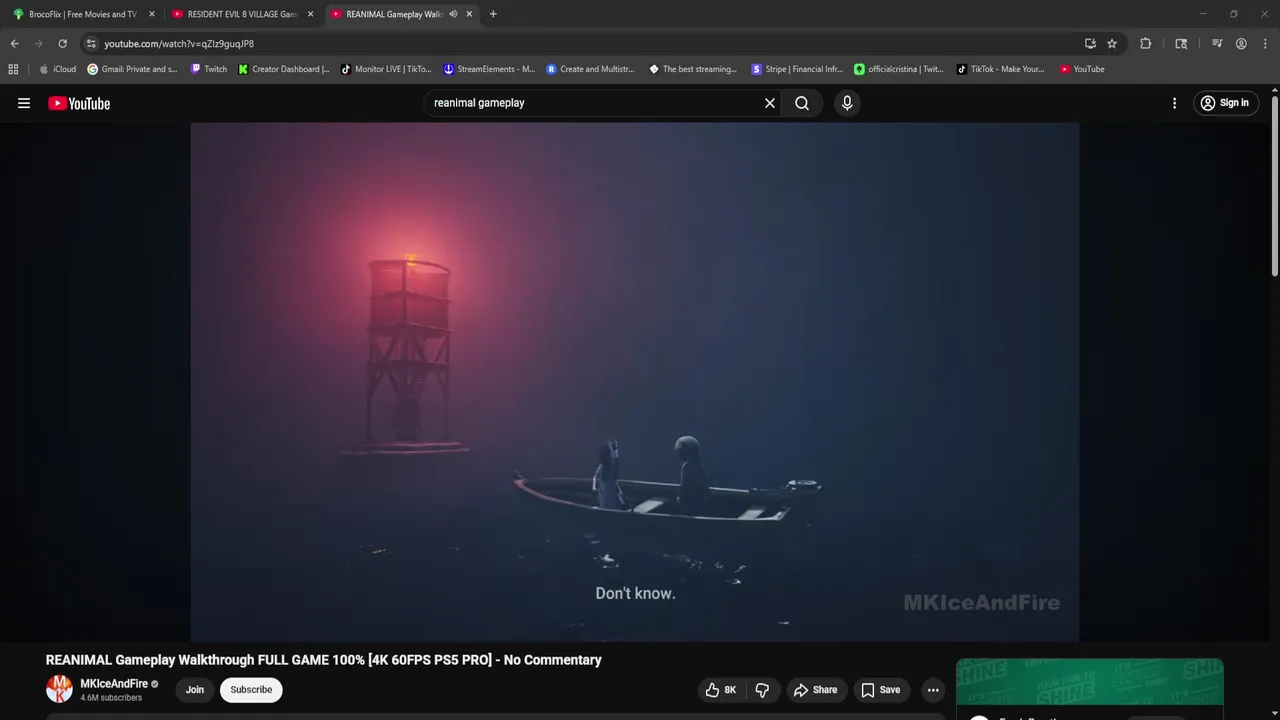Share this video
The image size is (1280, 720).
point(815,690)
